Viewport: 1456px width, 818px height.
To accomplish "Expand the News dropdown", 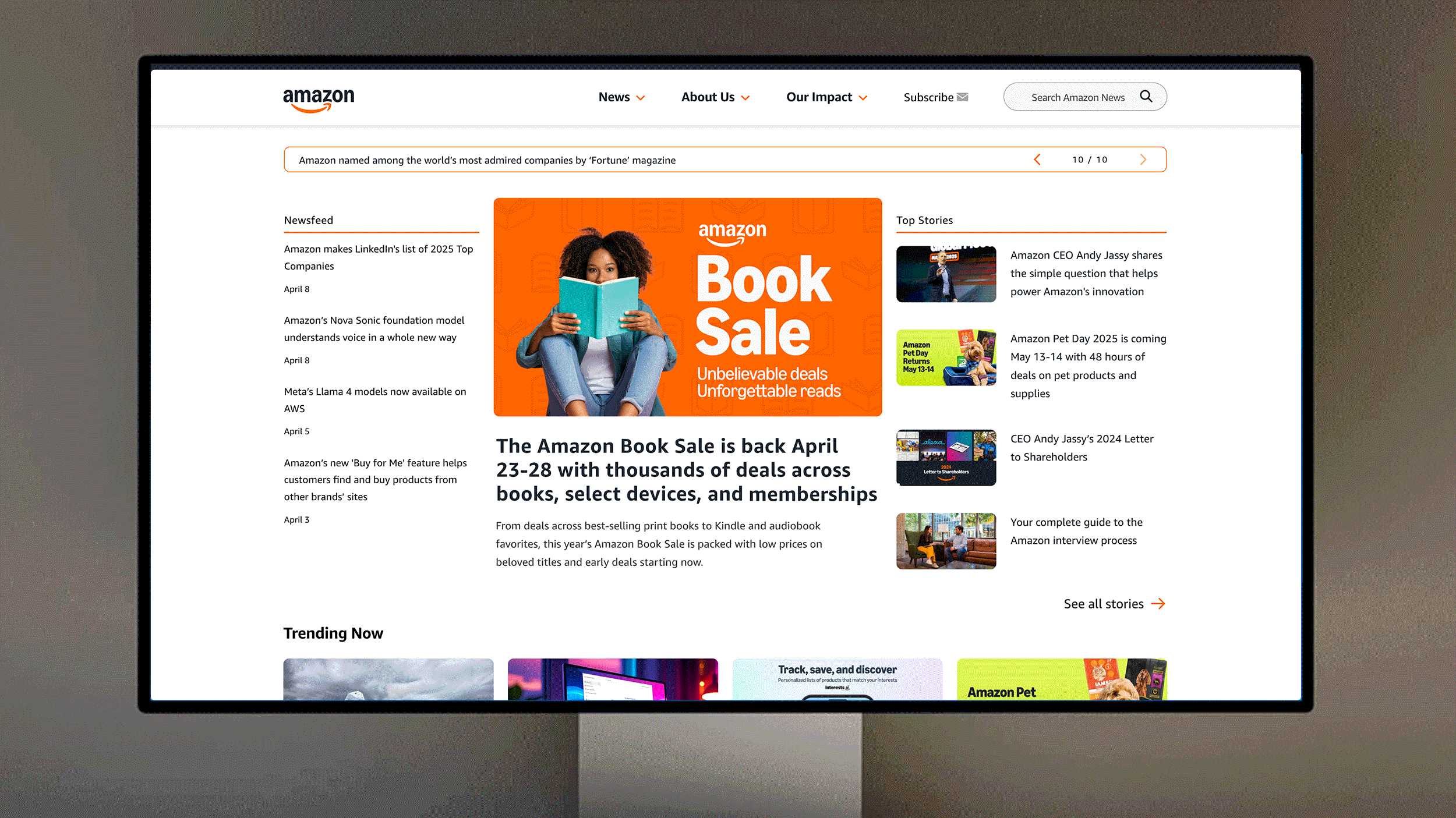I will pos(621,97).
